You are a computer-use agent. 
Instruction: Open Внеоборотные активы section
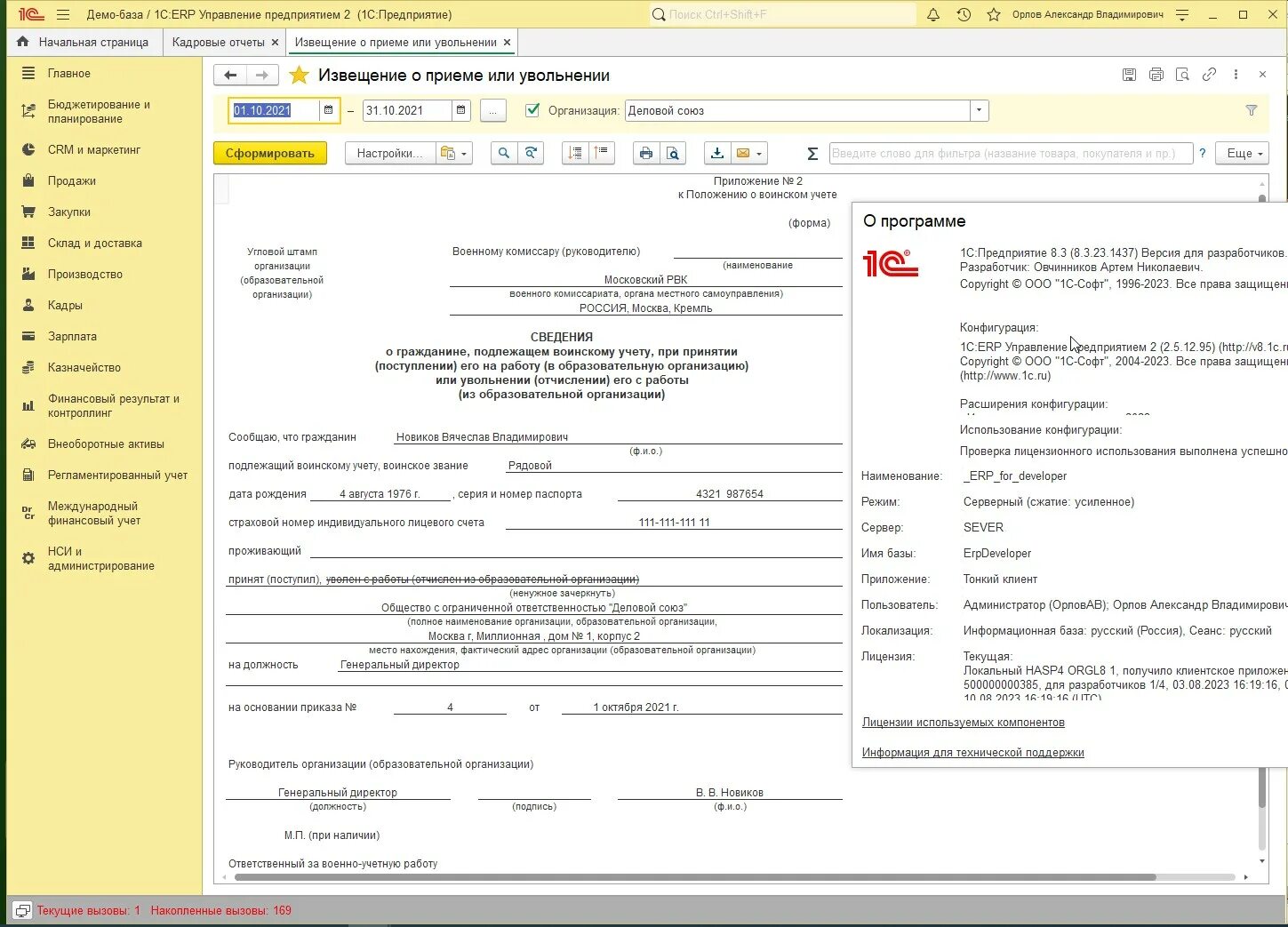(106, 444)
